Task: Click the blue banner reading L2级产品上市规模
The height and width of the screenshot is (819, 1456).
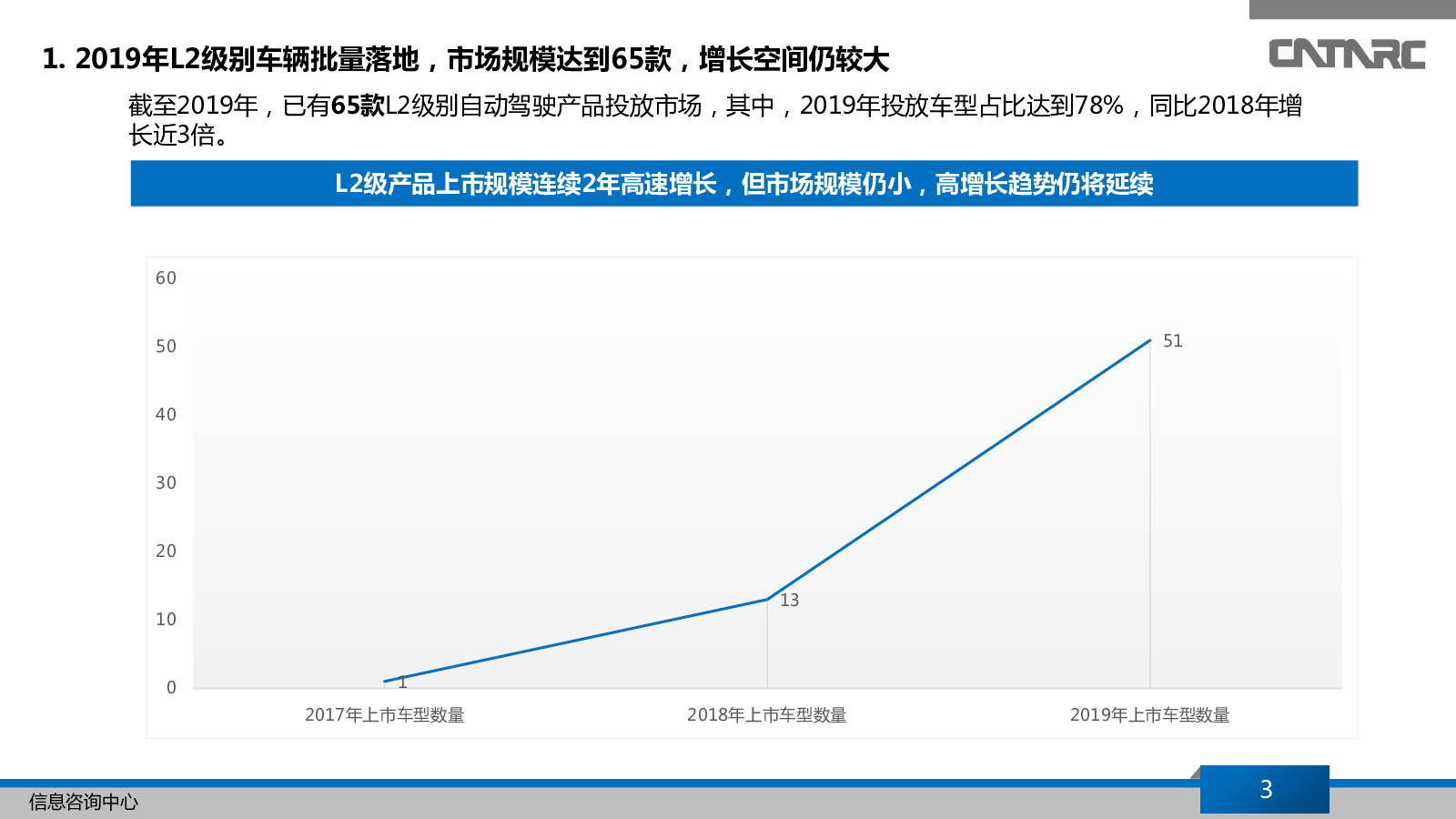Action: click(744, 184)
